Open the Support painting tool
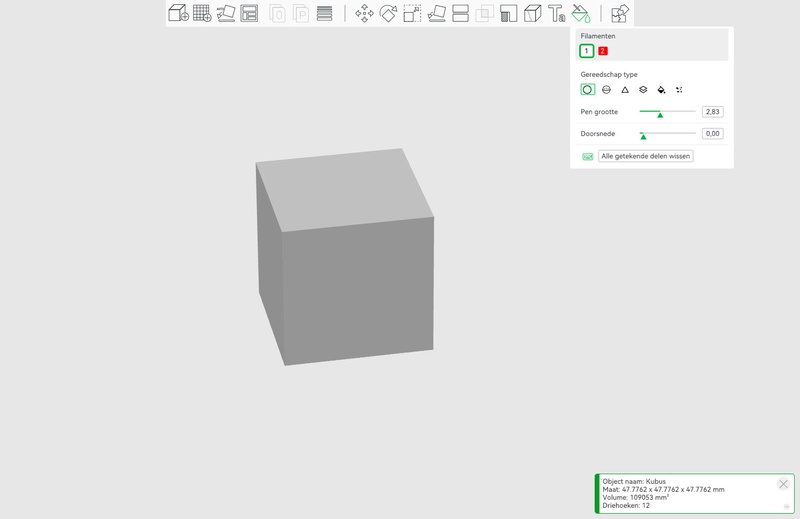Viewport: 800px width, 519px height. [508, 13]
